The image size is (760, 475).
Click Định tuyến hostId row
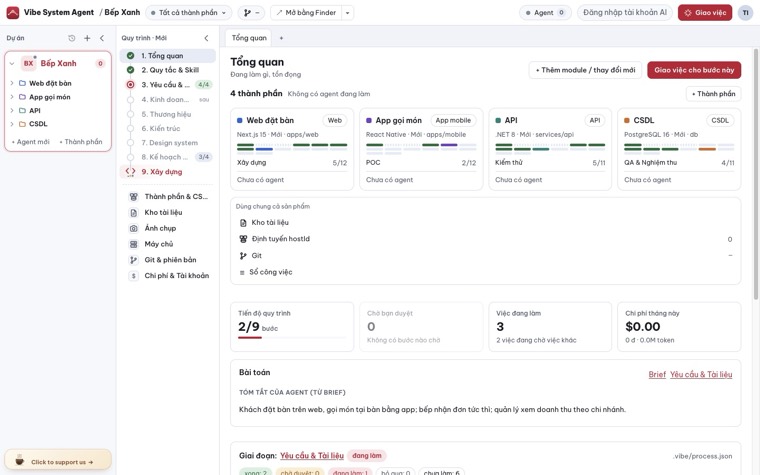click(x=485, y=239)
